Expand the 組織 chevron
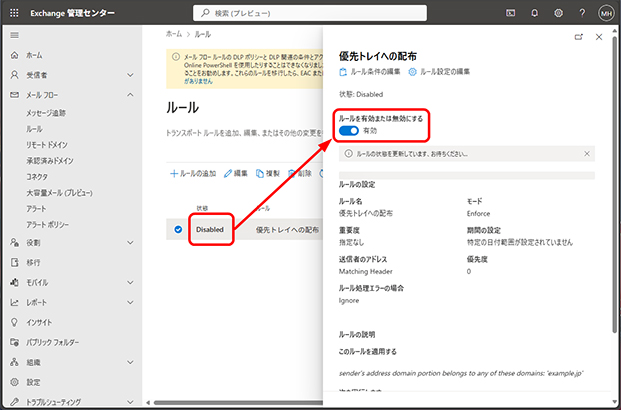621x410 pixels. (x=130, y=362)
